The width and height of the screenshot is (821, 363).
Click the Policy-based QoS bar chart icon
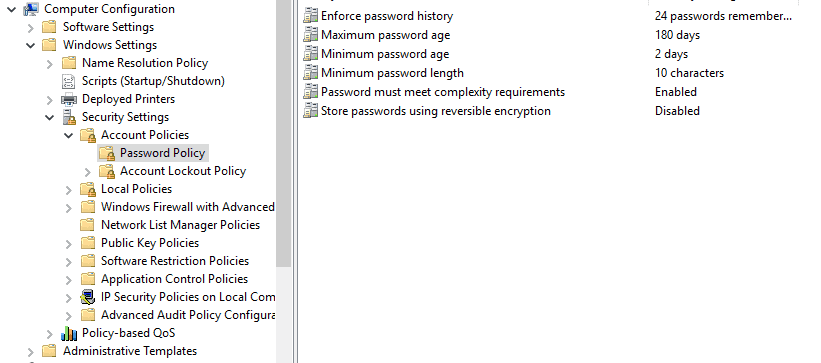pyautogui.click(x=69, y=333)
